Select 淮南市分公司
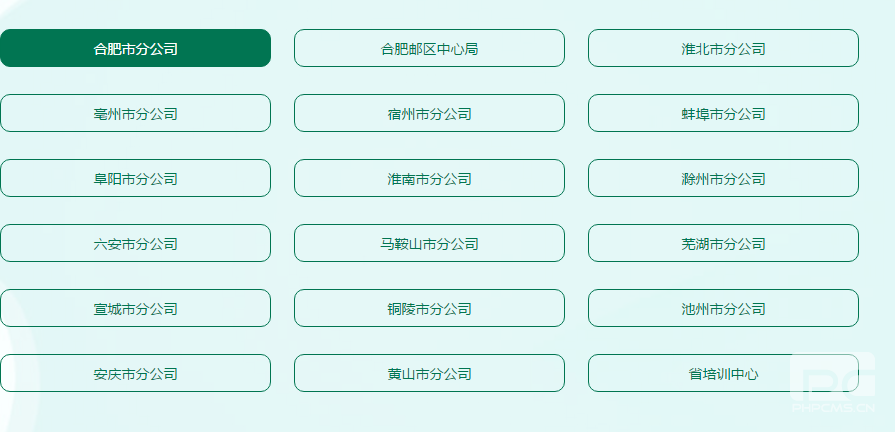 click(x=429, y=178)
